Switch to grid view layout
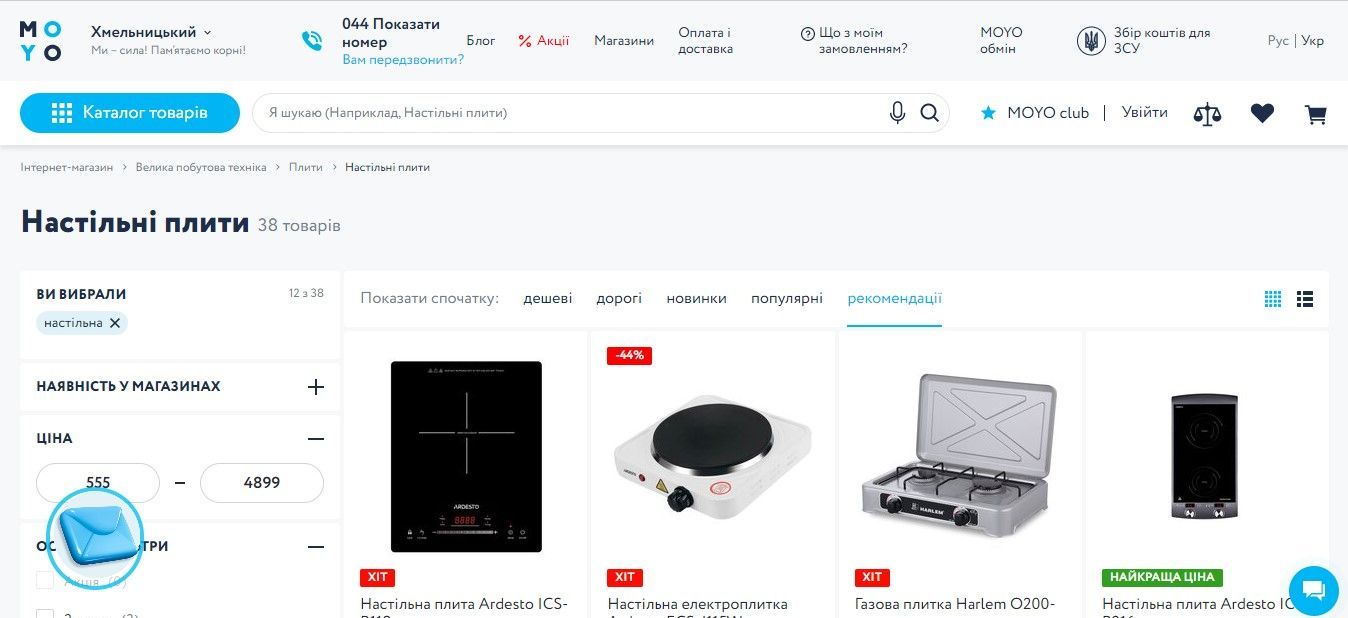Viewport: 1348px width, 618px height. [x=1273, y=299]
